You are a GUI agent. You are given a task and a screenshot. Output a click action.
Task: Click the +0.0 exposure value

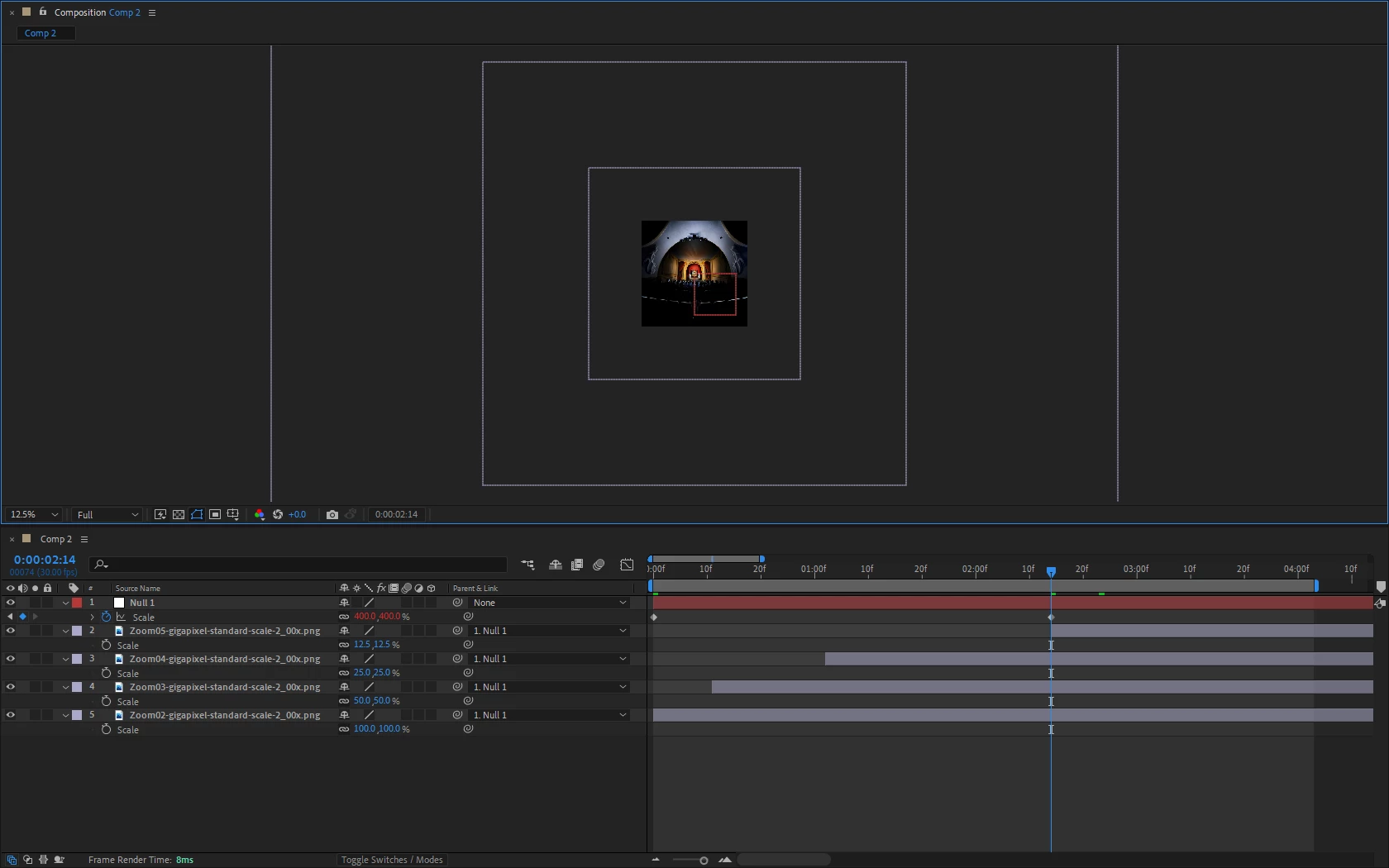(x=297, y=514)
